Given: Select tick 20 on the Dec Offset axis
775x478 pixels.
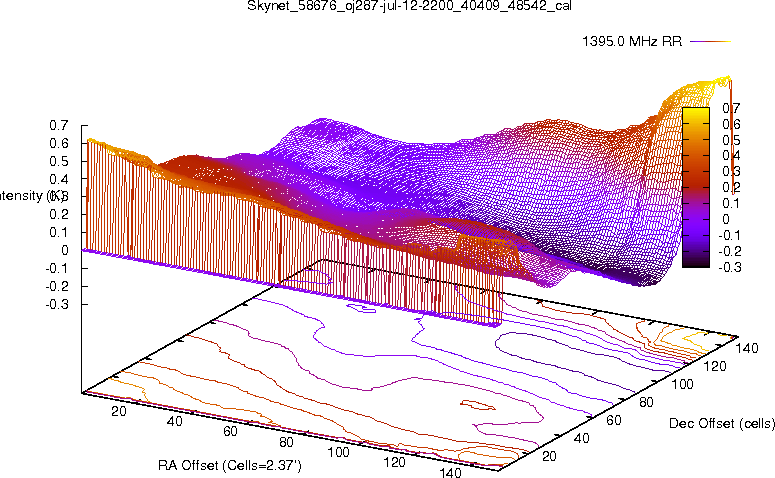Looking at the screenshot, I should click(x=549, y=456).
